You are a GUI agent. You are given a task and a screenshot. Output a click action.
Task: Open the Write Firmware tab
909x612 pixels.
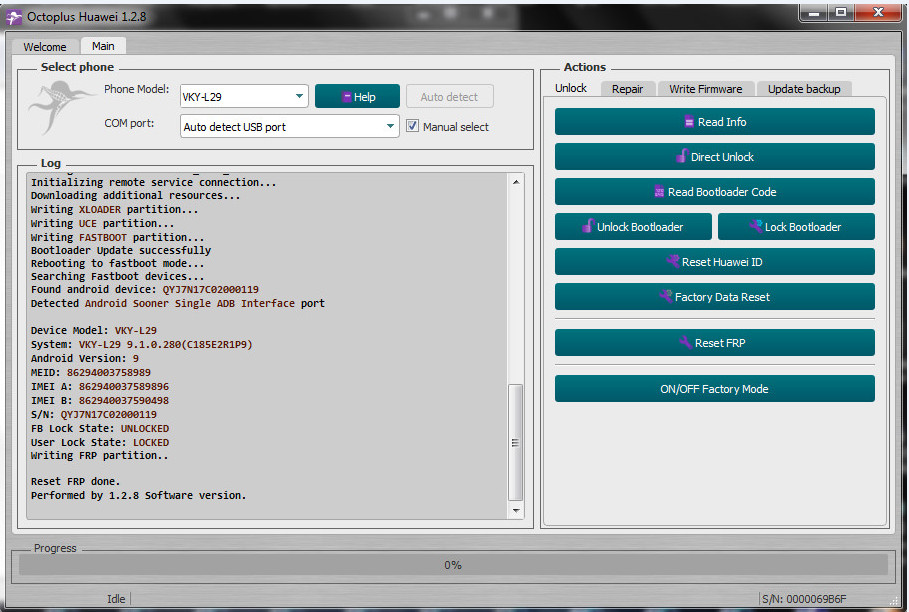pos(705,89)
